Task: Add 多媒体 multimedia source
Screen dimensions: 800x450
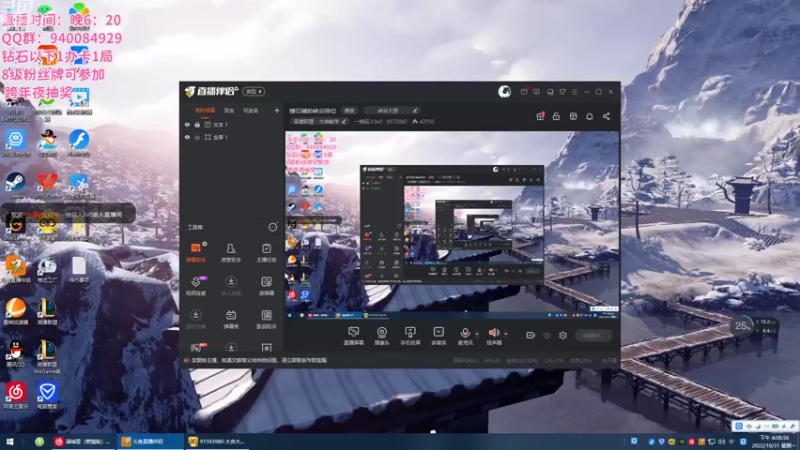Action: [438, 336]
